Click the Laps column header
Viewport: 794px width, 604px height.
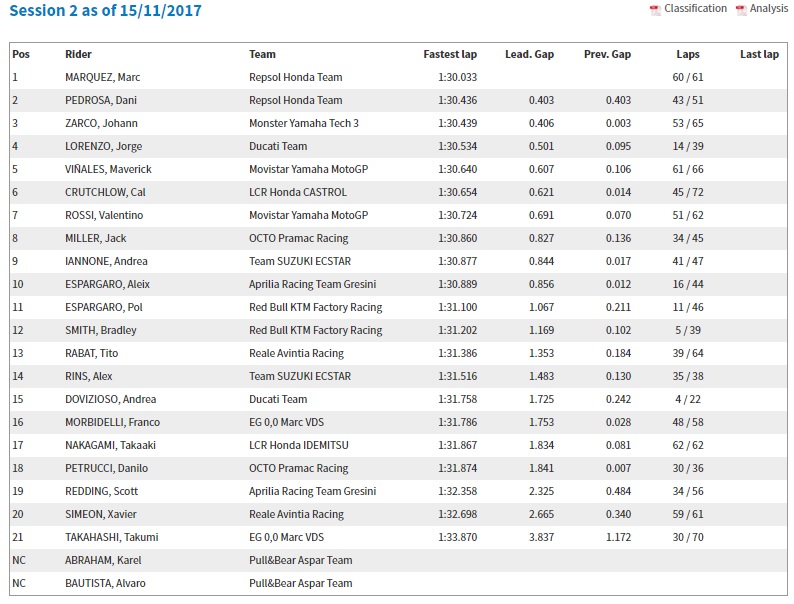coord(688,54)
